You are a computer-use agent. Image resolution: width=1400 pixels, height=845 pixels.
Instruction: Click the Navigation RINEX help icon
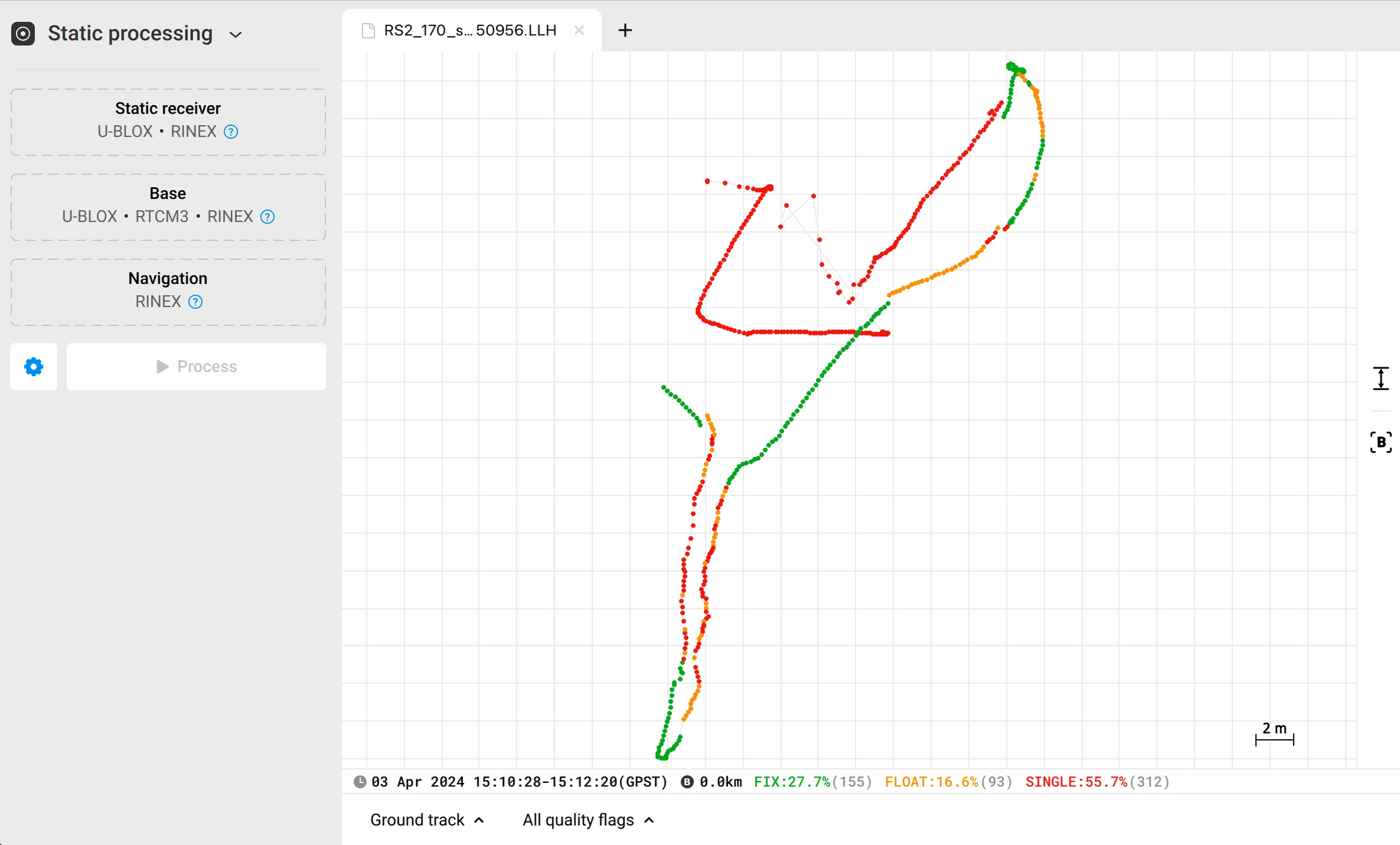[195, 302]
